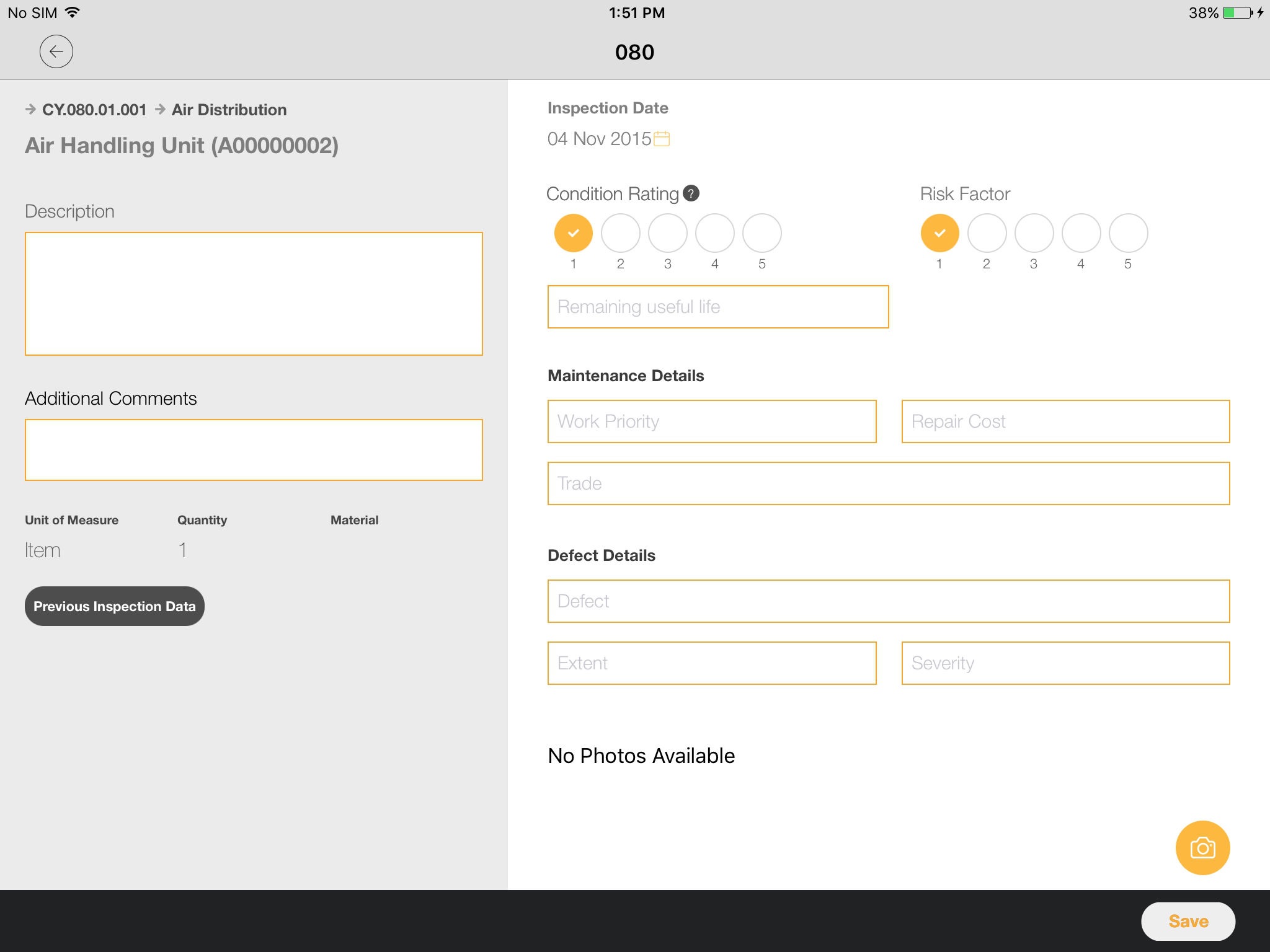This screenshot has width=1270, height=952.
Task: Tap Air Distribution breadcrumb menu item
Action: pos(229,109)
